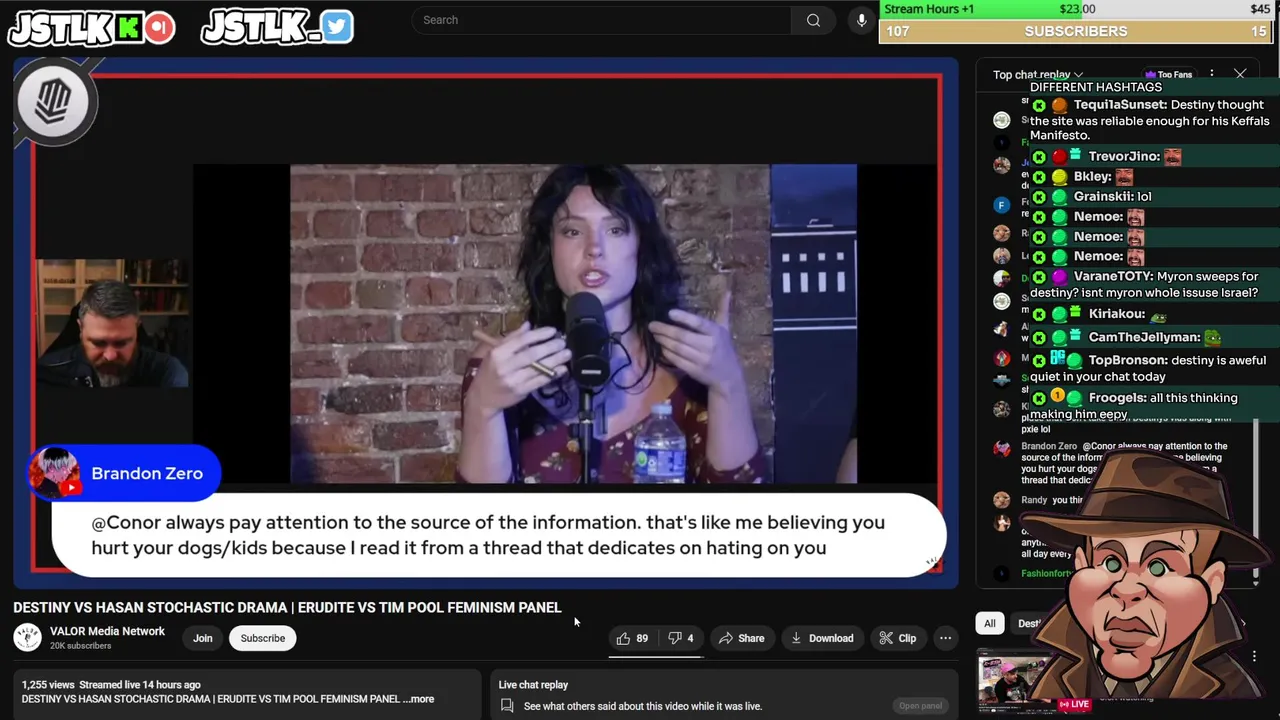Create a Clip with scissors button

pos(897,638)
